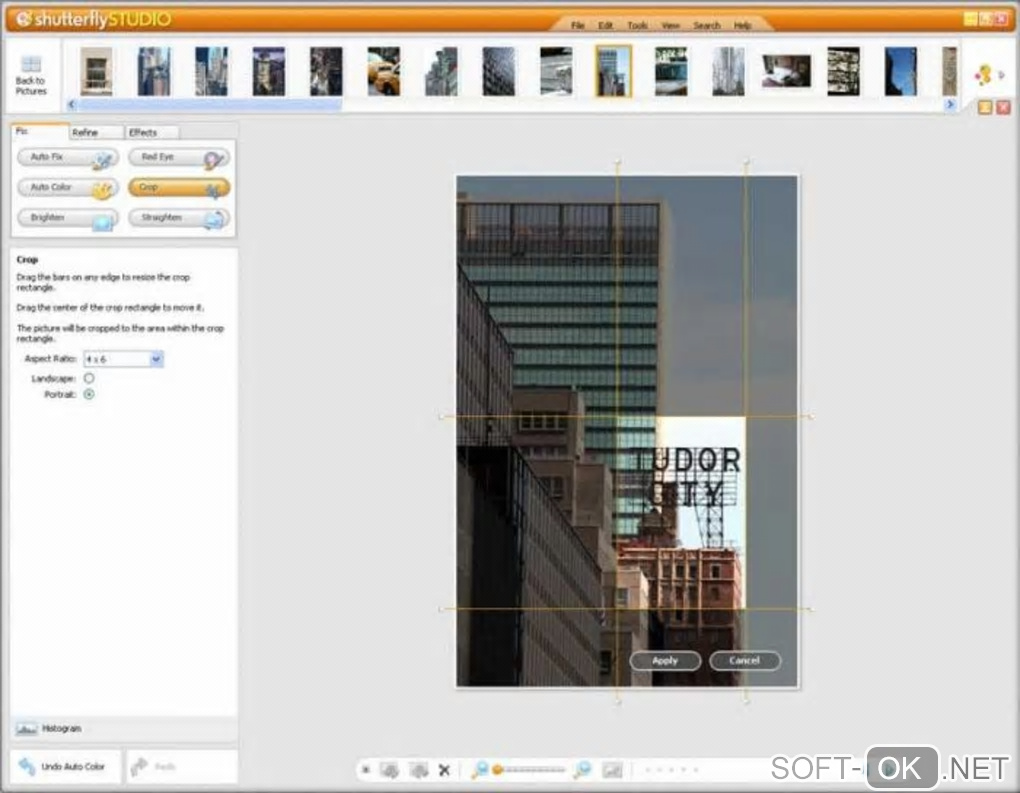Apply Auto Color to the photo
Image resolution: width=1020 pixels, height=793 pixels.
(x=67, y=188)
